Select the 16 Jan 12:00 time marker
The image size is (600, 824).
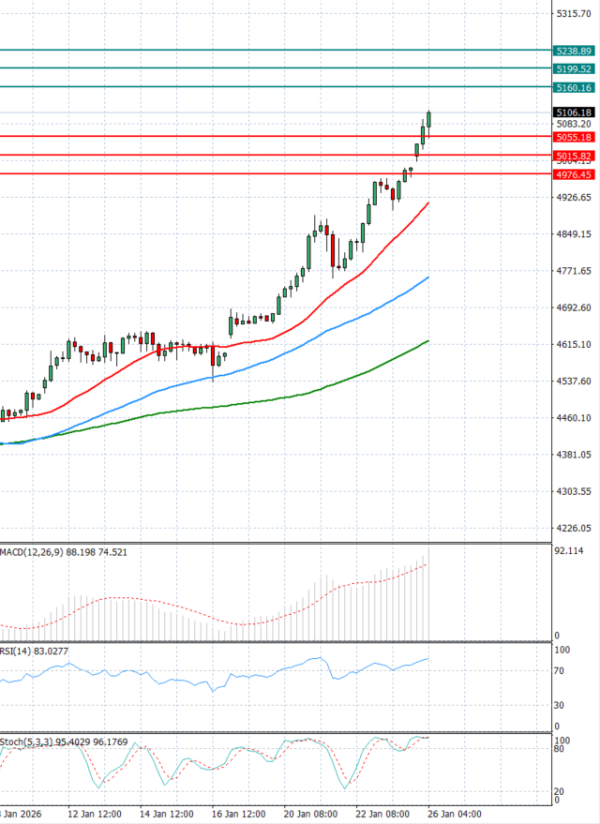(236, 814)
